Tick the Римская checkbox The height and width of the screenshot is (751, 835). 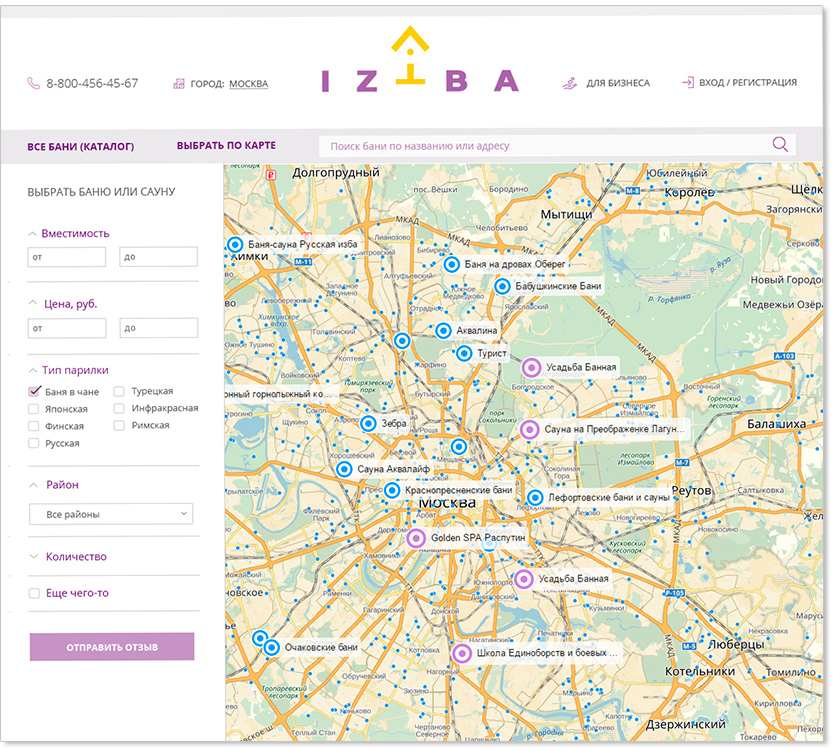(119, 426)
